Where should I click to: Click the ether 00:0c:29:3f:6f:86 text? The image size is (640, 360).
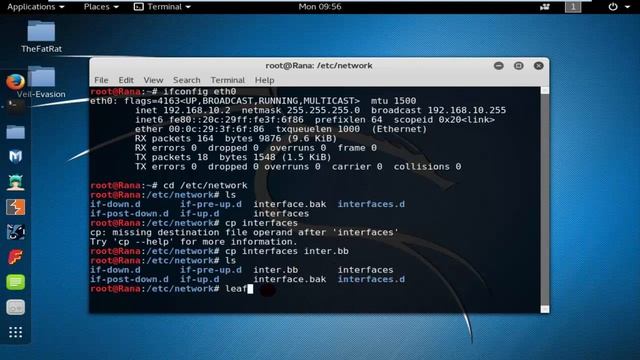(200, 129)
